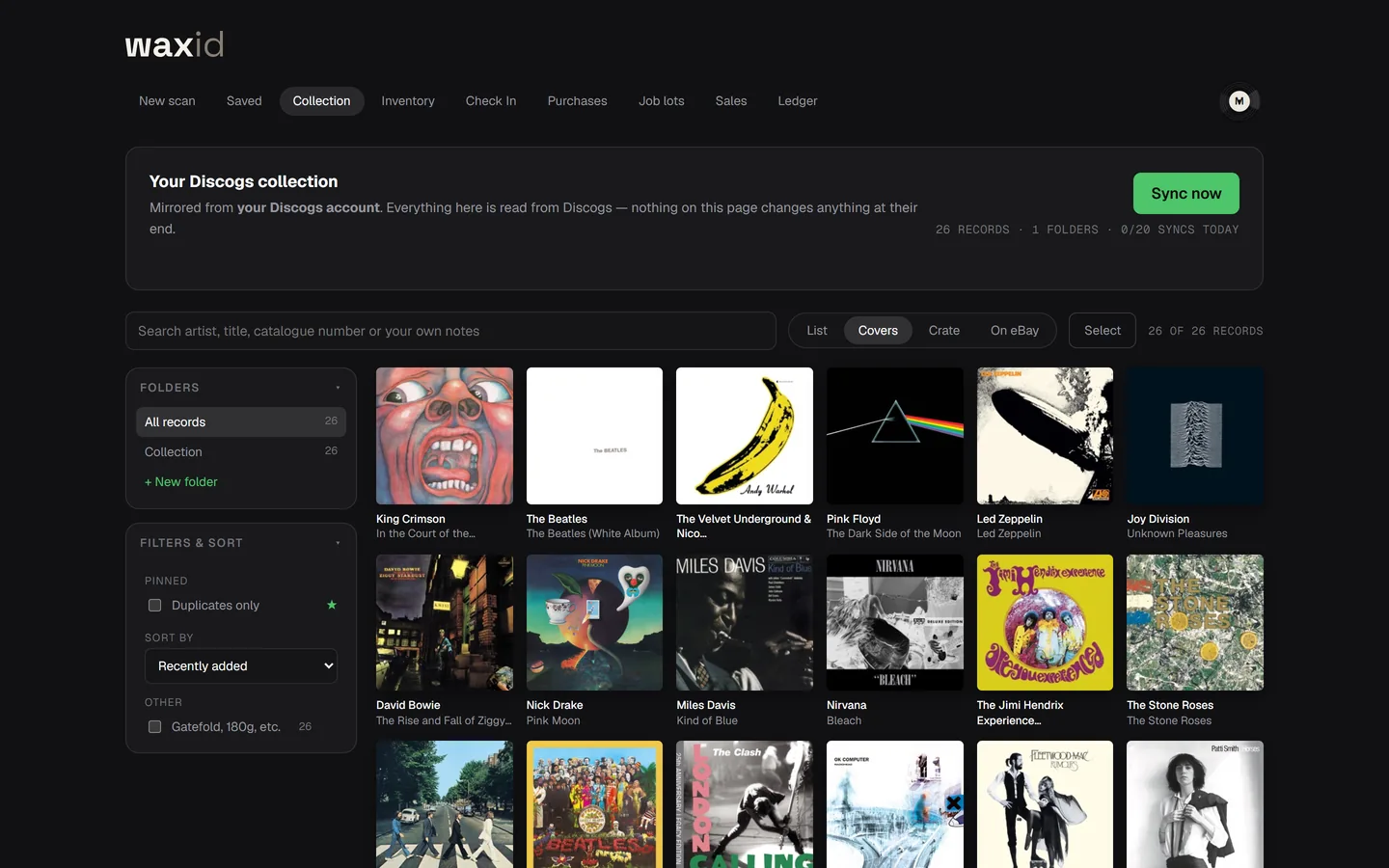The width and height of the screenshot is (1389, 868).
Task: Open The Clash London Calling cover
Action: click(745, 804)
